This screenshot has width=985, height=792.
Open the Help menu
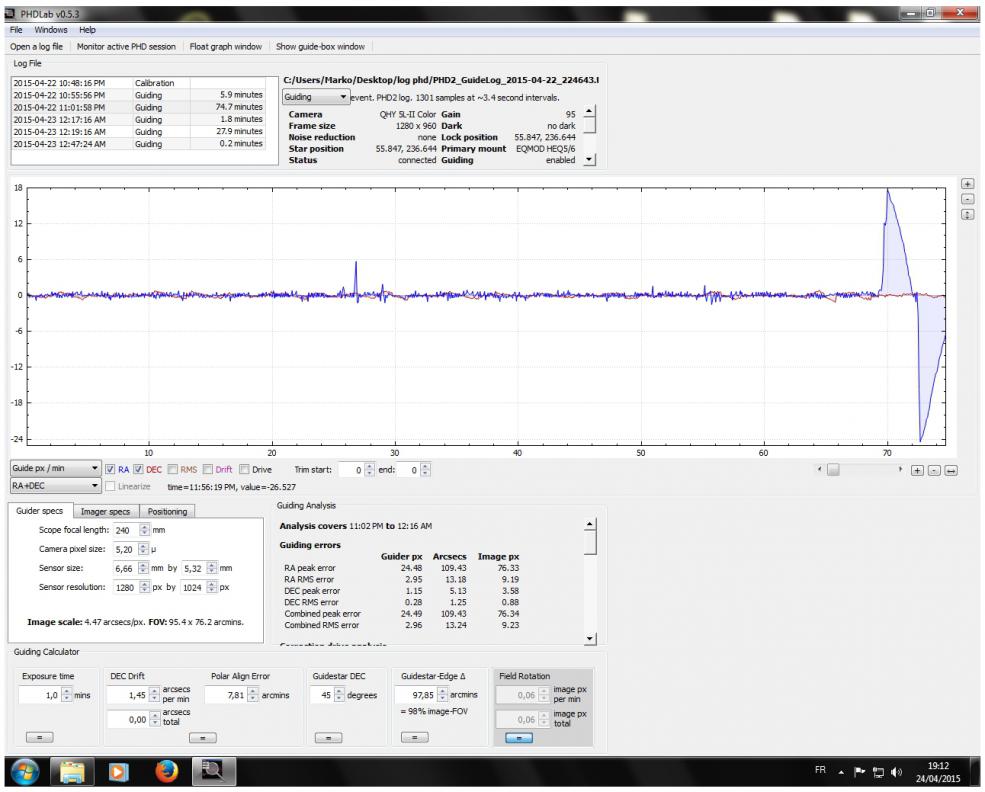click(87, 30)
